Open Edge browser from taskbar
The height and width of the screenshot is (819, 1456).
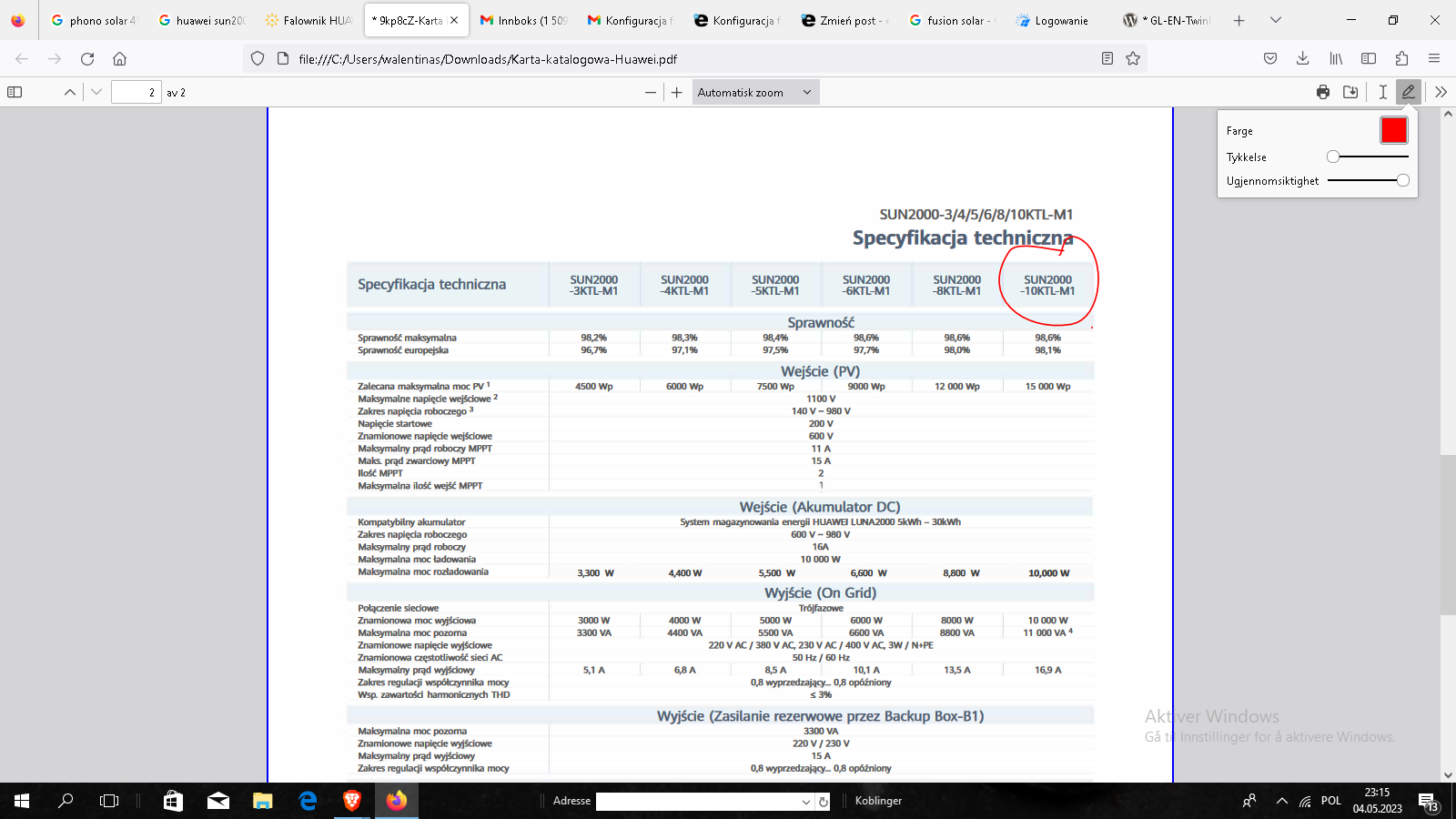308,801
